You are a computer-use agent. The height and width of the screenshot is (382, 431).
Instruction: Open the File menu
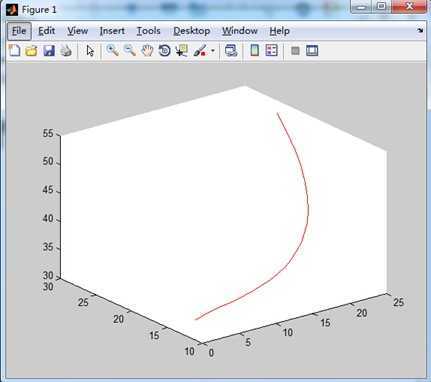[19, 31]
